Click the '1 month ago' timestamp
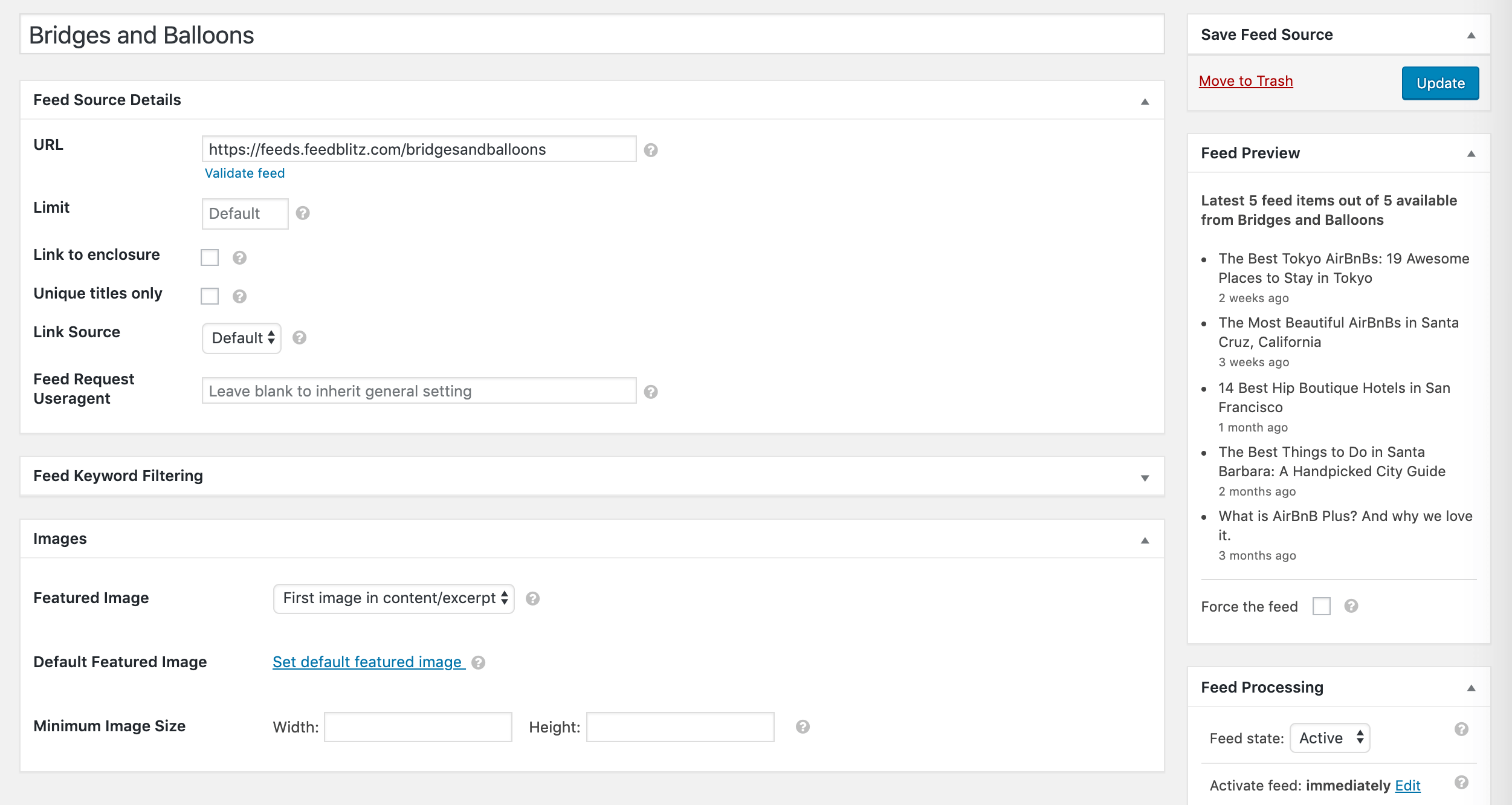This screenshot has width=1512, height=805. pos(1253,428)
